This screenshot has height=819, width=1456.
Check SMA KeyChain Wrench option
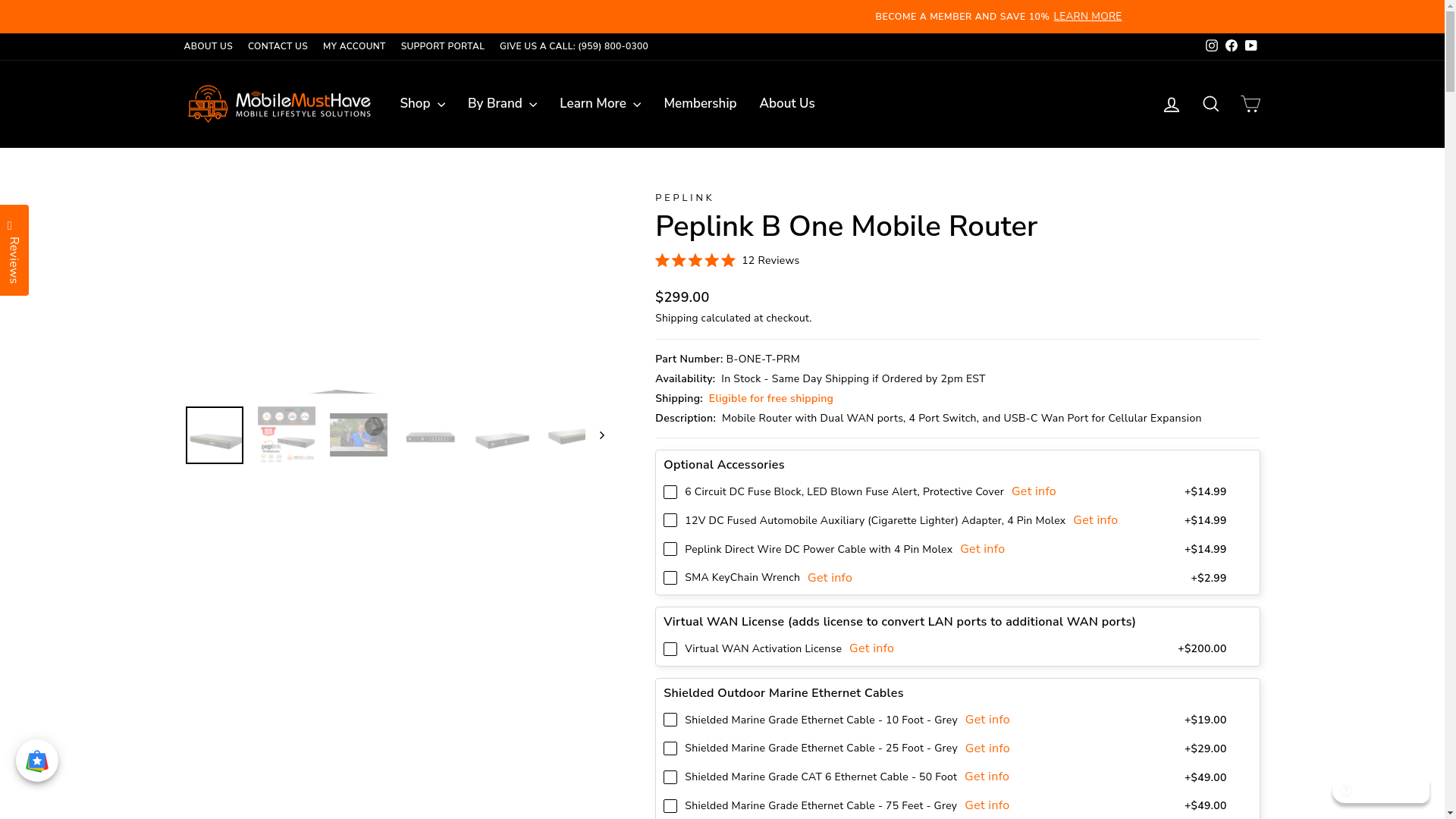click(x=670, y=578)
